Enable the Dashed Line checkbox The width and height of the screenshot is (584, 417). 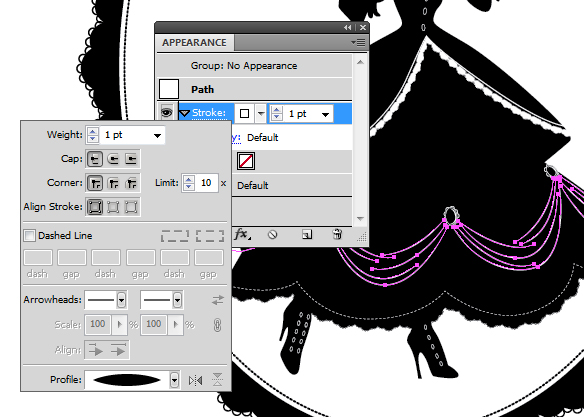coord(29,235)
